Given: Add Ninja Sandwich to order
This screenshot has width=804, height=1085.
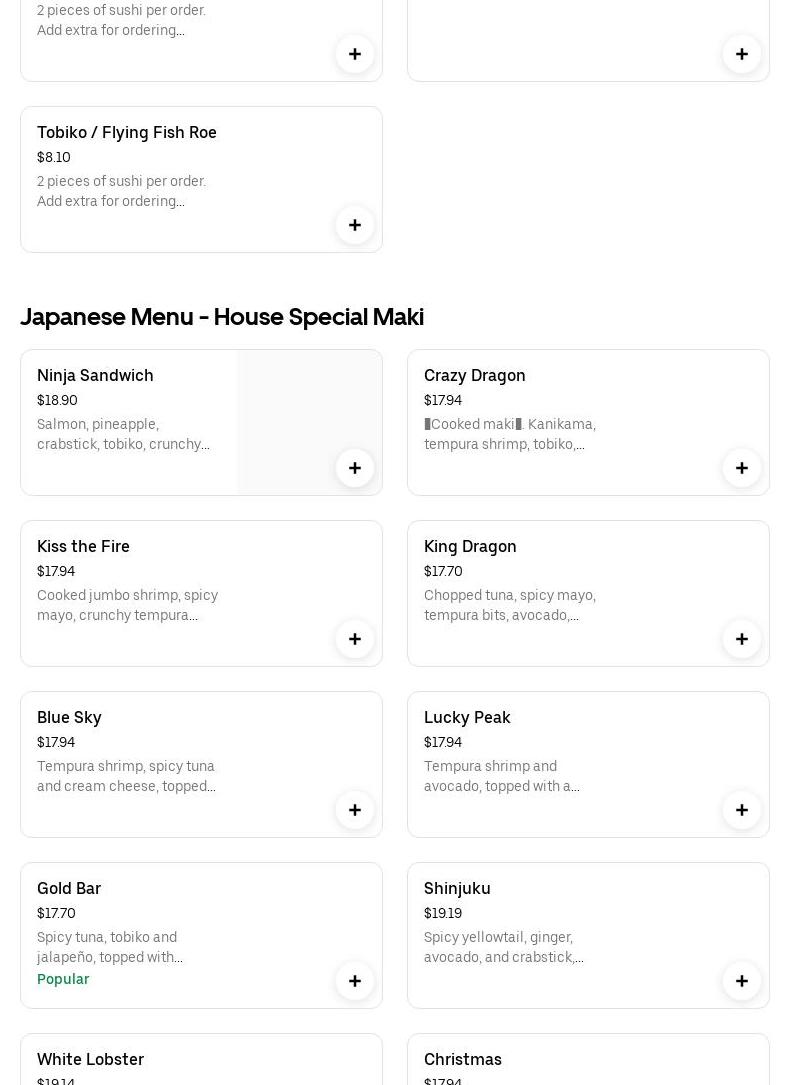Looking at the screenshot, I should (x=355, y=468).
